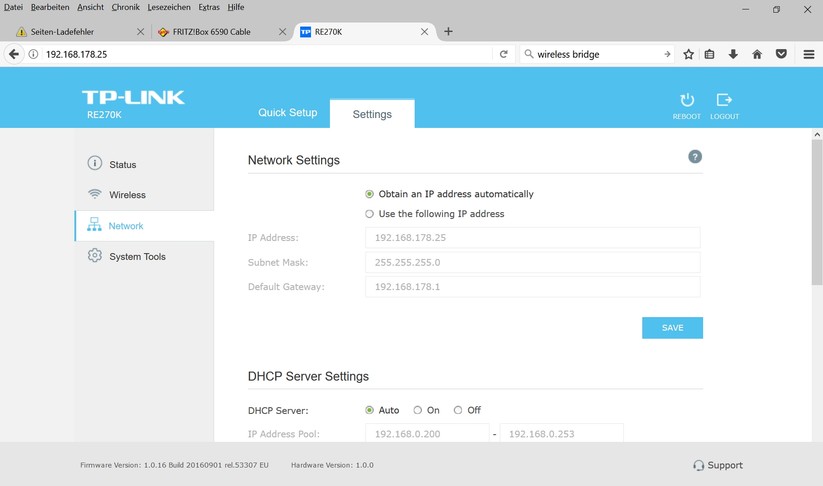The image size is (823, 486).
Task: Open the Firefox hamburger menu
Action: [808, 54]
